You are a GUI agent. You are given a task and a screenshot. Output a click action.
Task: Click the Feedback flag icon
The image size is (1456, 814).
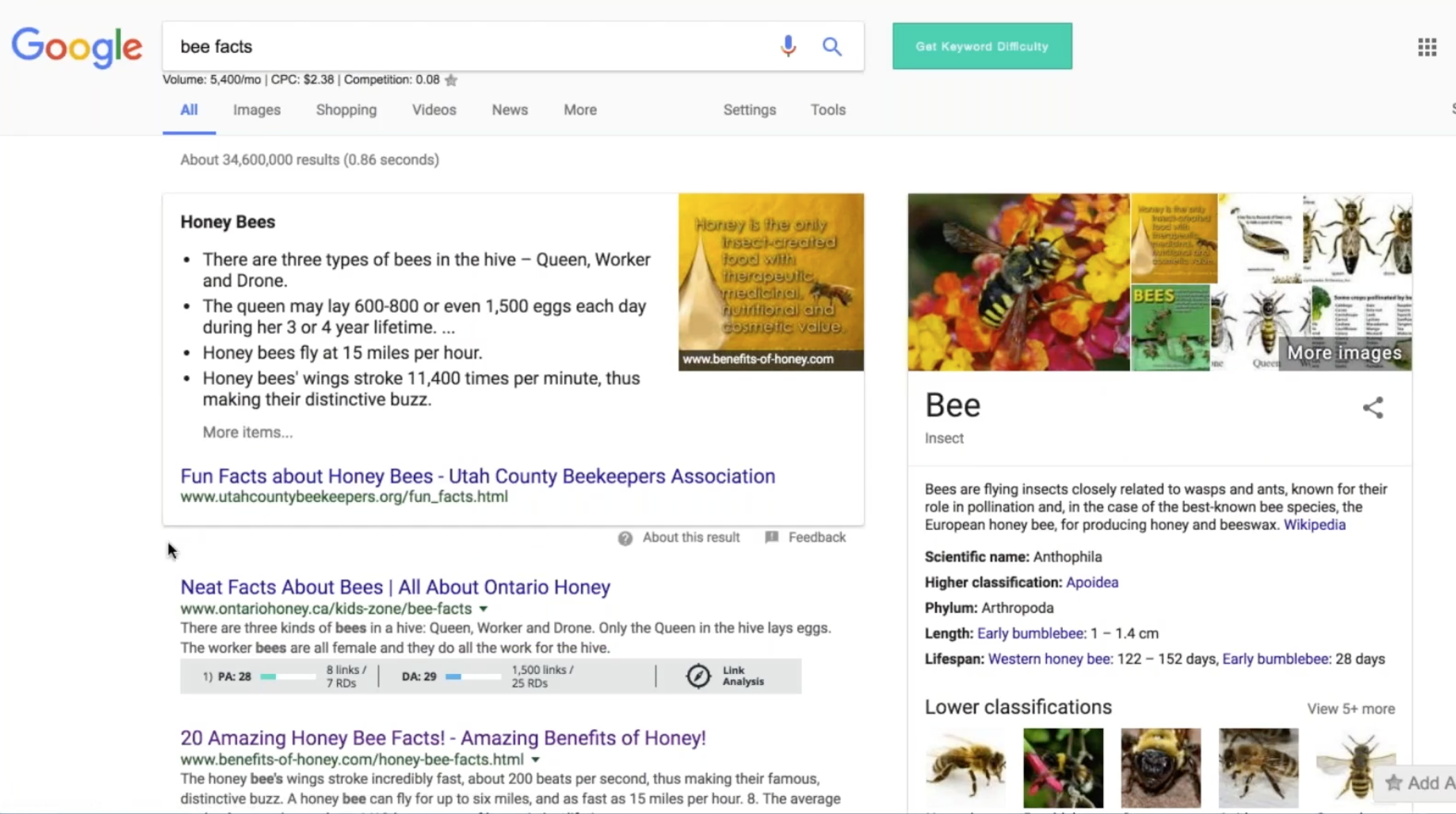(772, 537)
